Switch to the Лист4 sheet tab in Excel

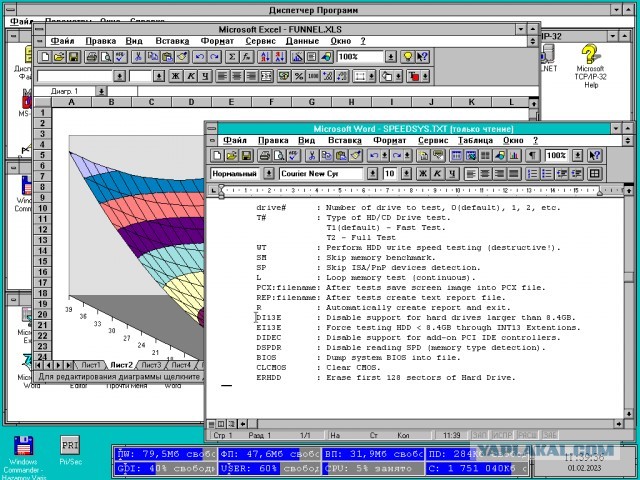pos(181,365)
